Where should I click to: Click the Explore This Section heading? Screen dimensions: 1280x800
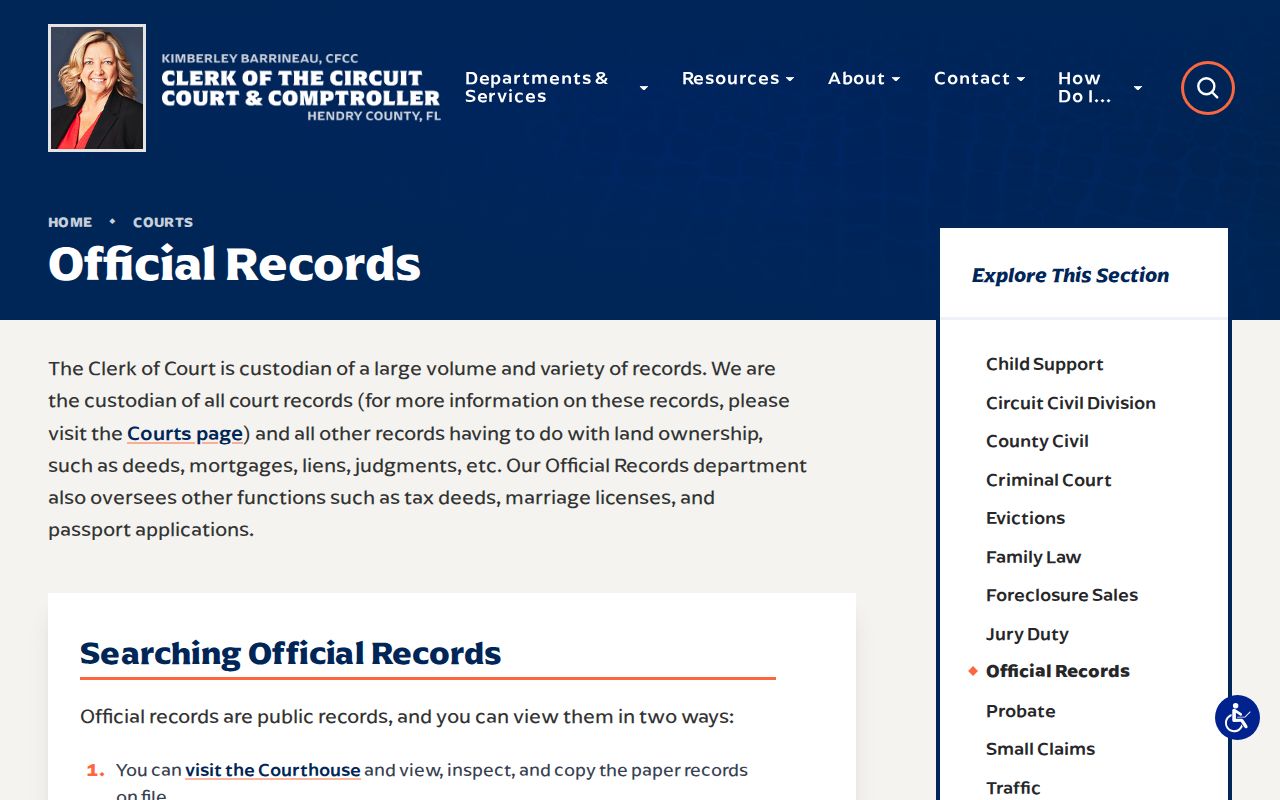1070,275
